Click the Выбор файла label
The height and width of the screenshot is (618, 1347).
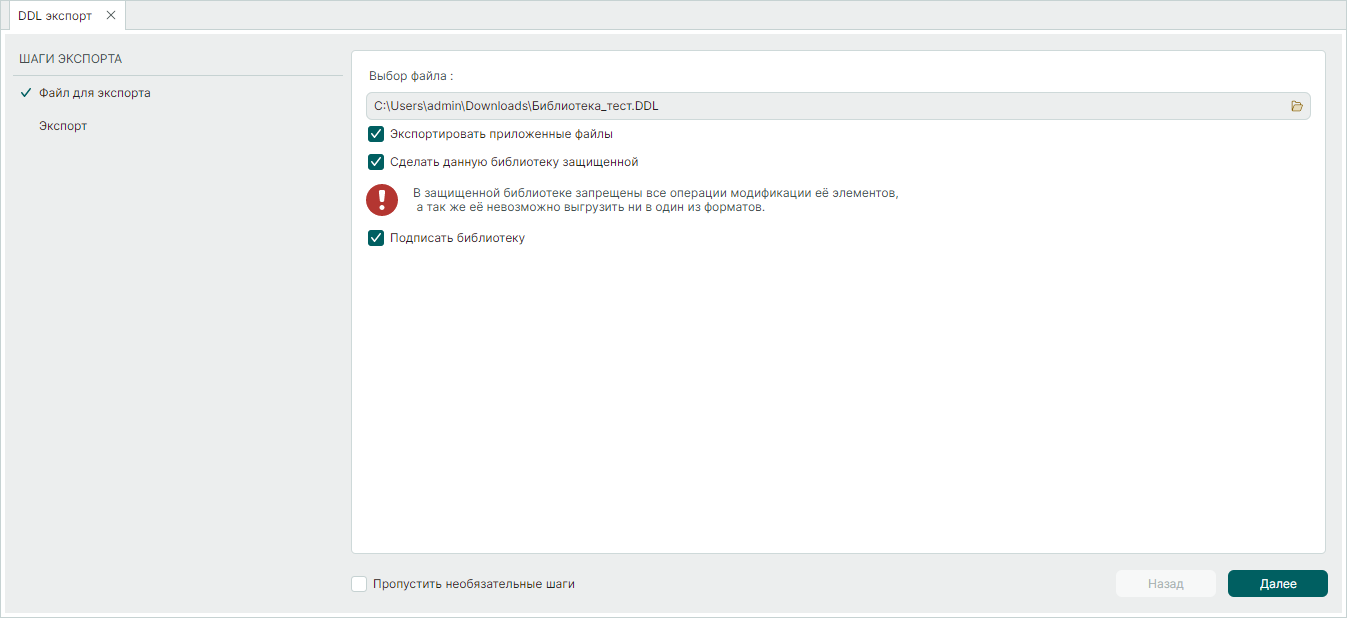pos(411,75)
